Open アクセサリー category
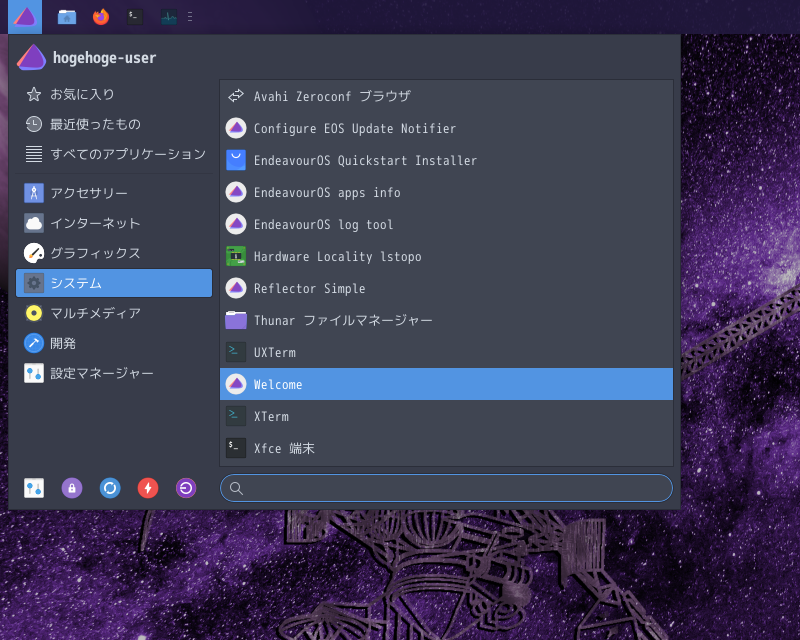Screen dimensions: 800x640 114,193
